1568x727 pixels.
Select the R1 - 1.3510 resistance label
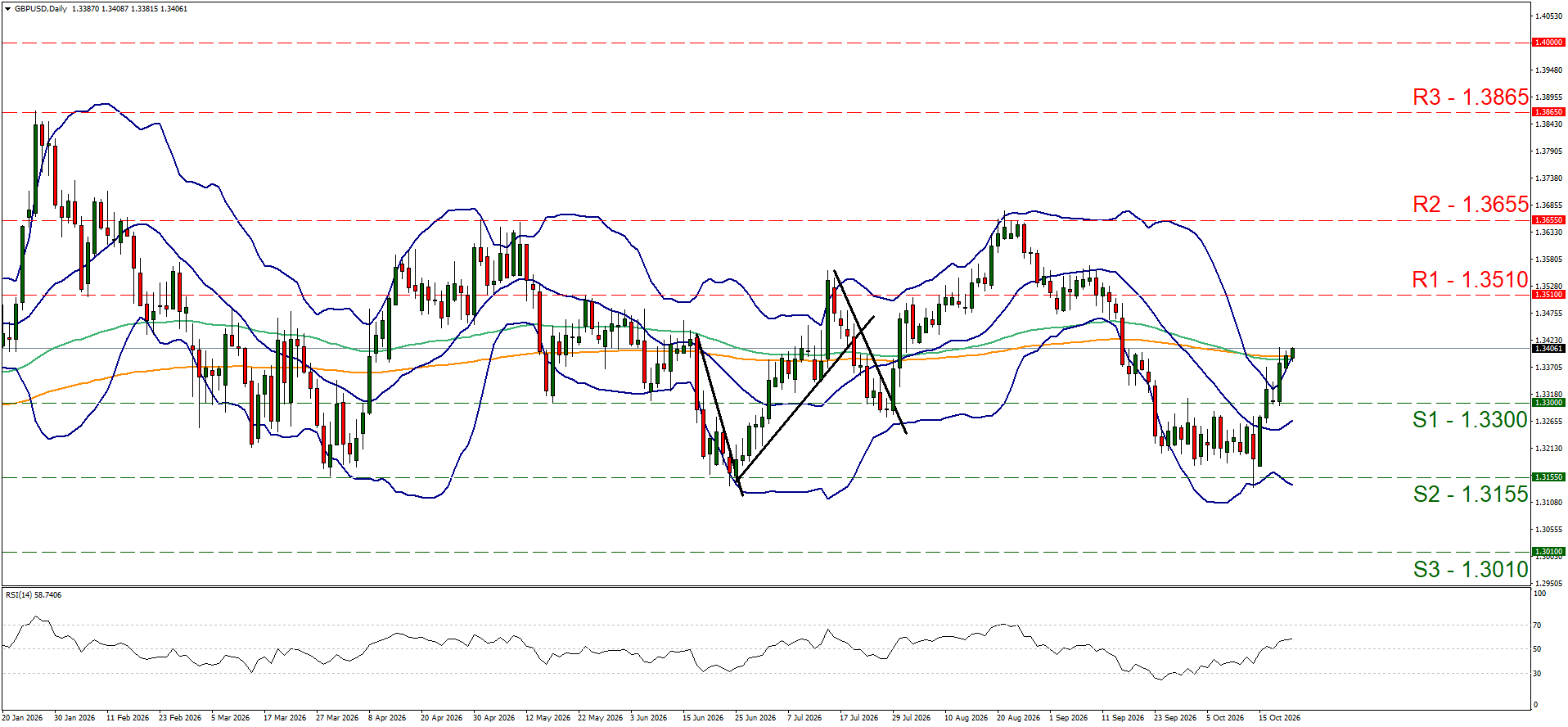[1470, 280]
